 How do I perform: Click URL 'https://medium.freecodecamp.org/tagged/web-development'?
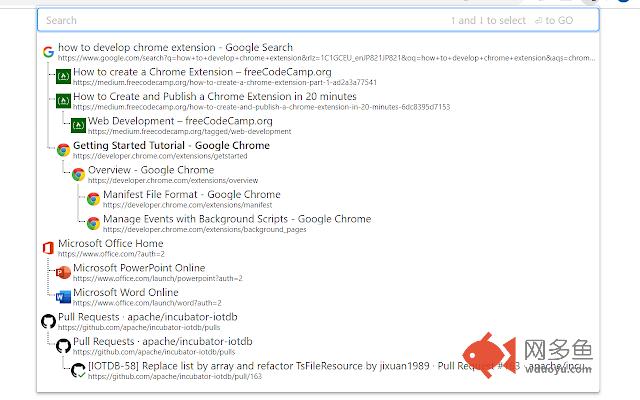tap(189, 131)
